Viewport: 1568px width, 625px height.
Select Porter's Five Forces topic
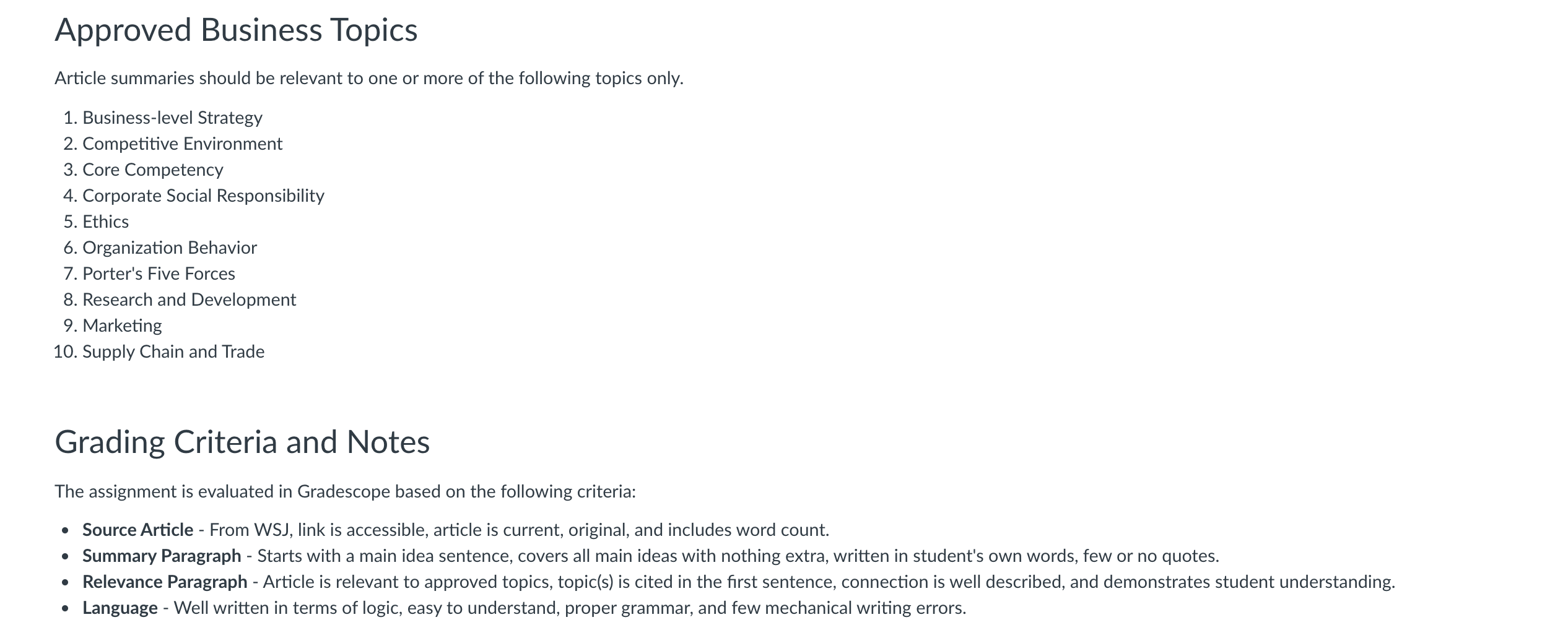point(159,274)
